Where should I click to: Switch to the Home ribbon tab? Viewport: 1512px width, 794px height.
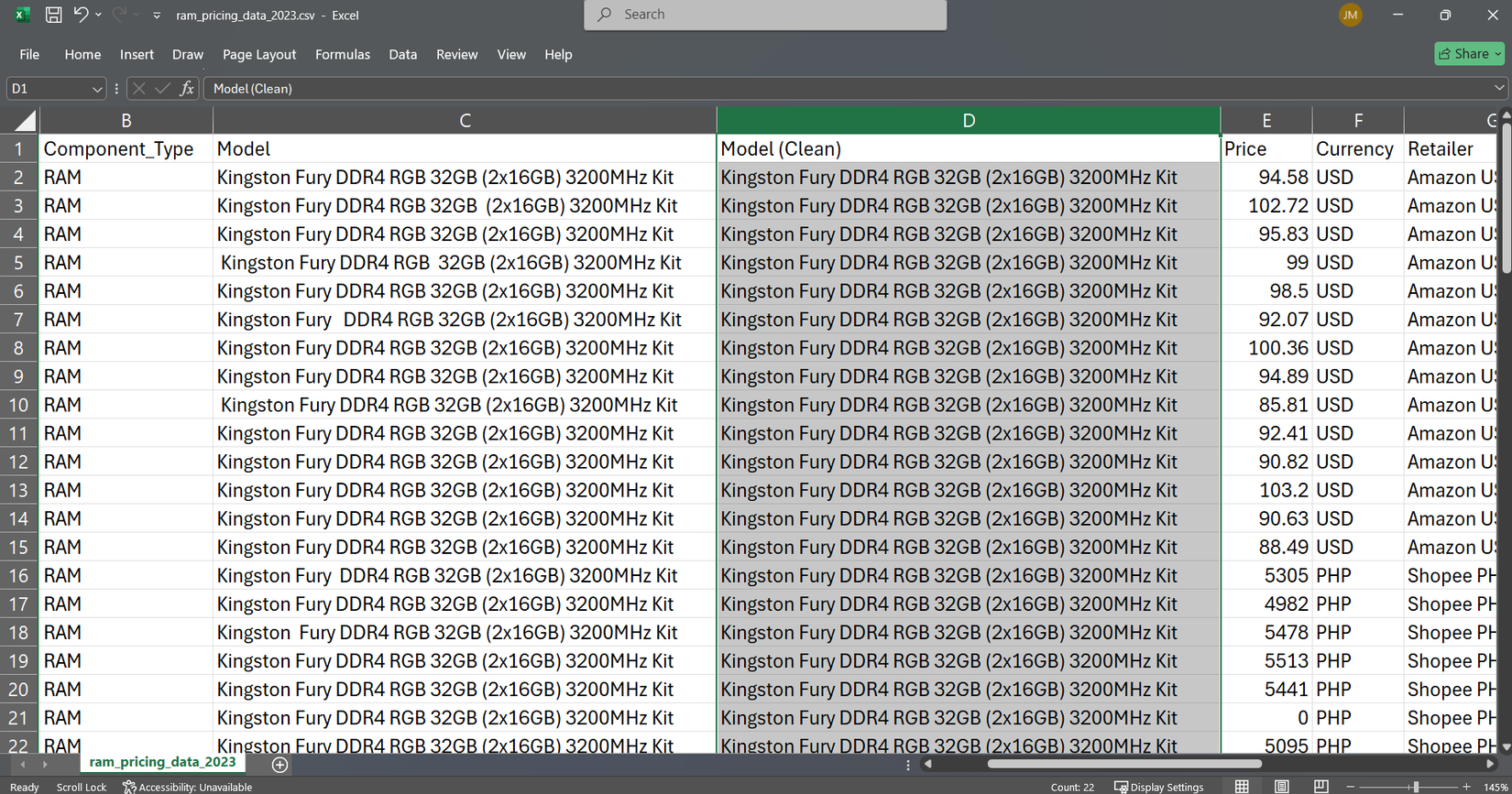[82, 55]
